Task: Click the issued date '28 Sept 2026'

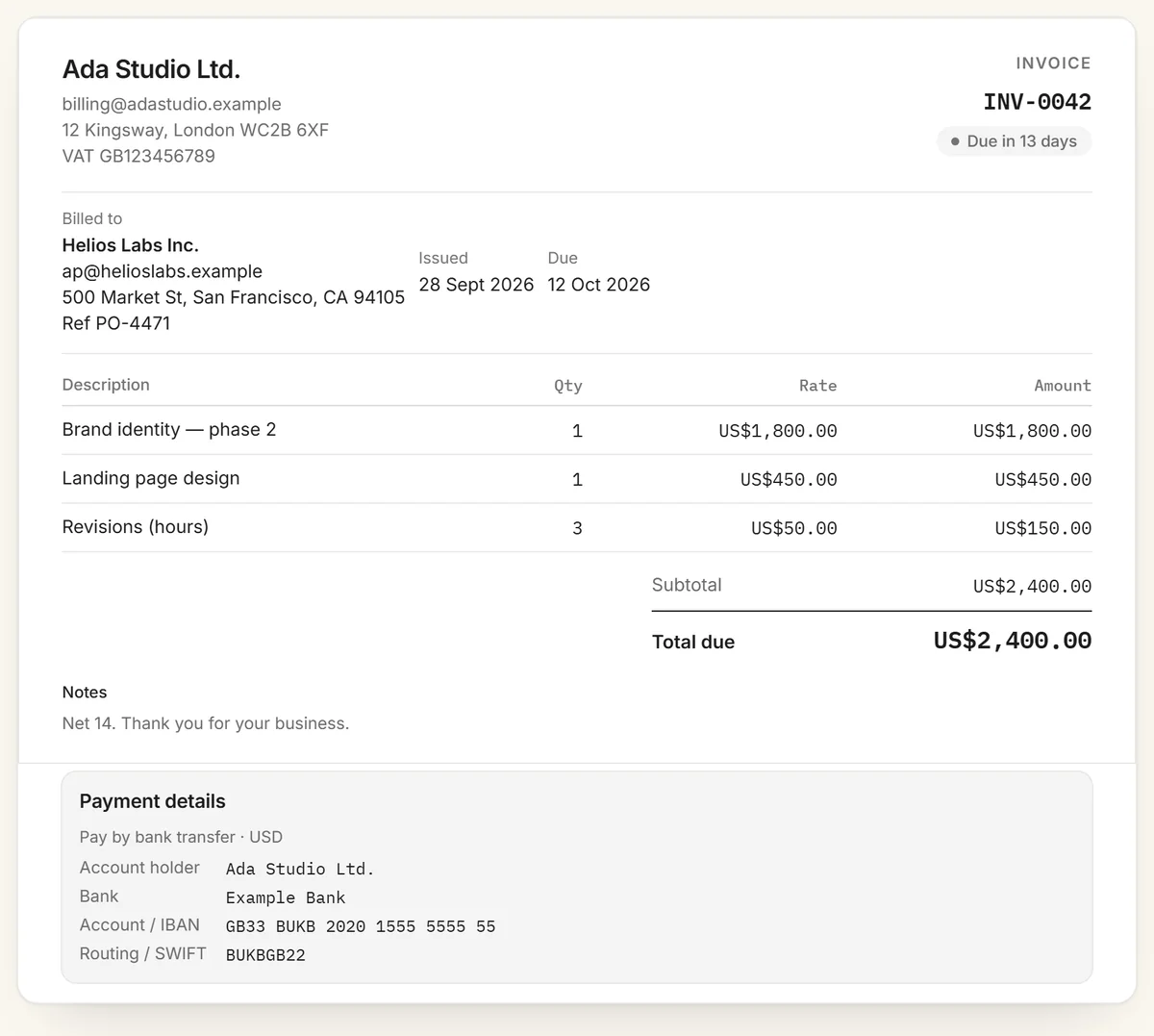Action: pyautogui.click(x=476, y=285)
